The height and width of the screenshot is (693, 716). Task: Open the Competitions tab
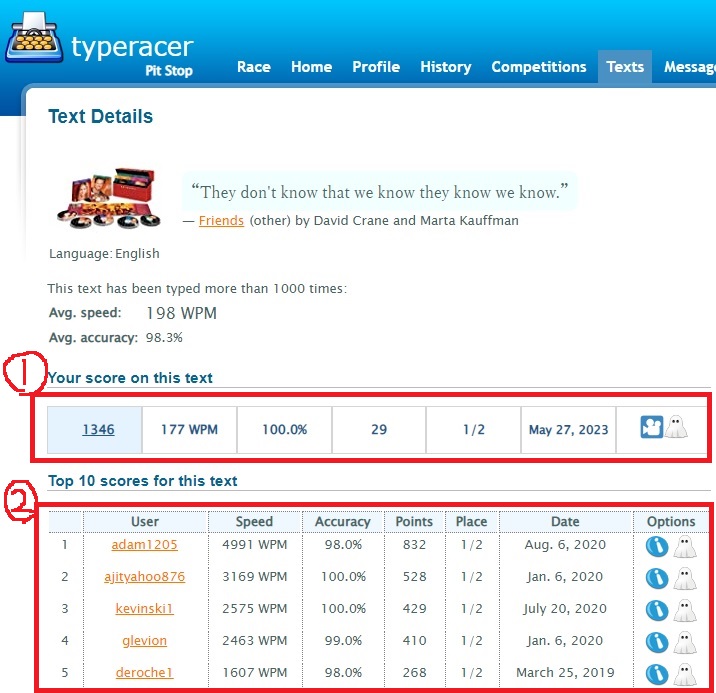(x=539, y=67)
